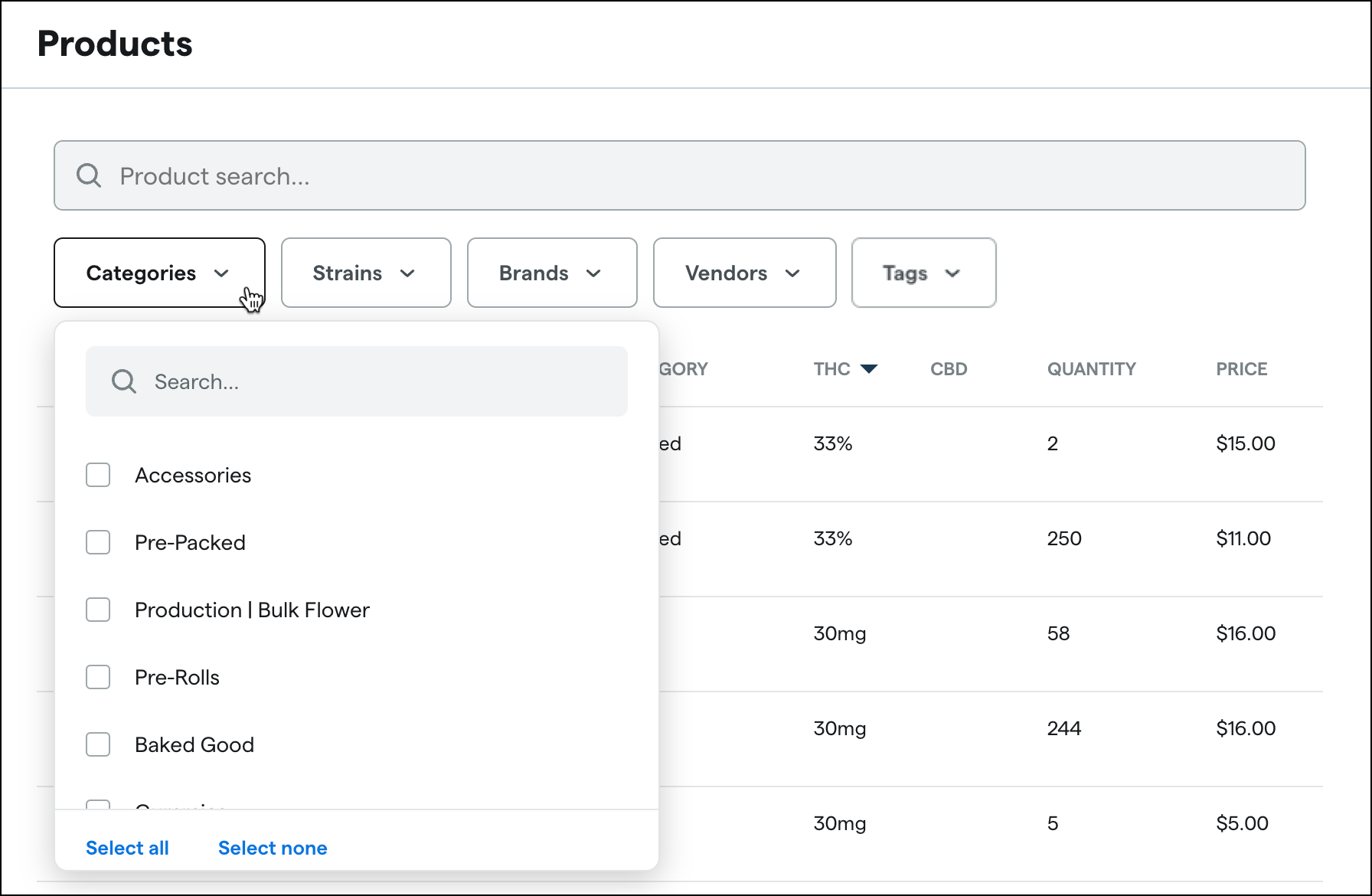Screen dimensions: 1372x896
Task: Check the Pre-Packed checkbox
Action: pos(98,542)
